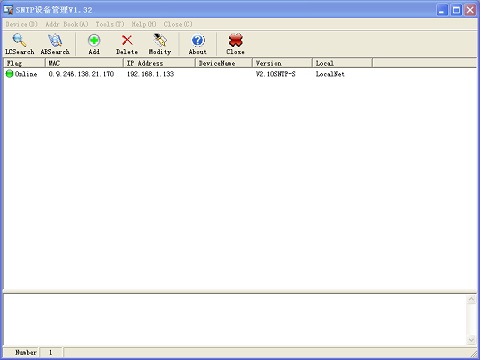Click the LCSearch magnifier icon
This screenshot has width=480, height=360.
click(x=19, y=41)
